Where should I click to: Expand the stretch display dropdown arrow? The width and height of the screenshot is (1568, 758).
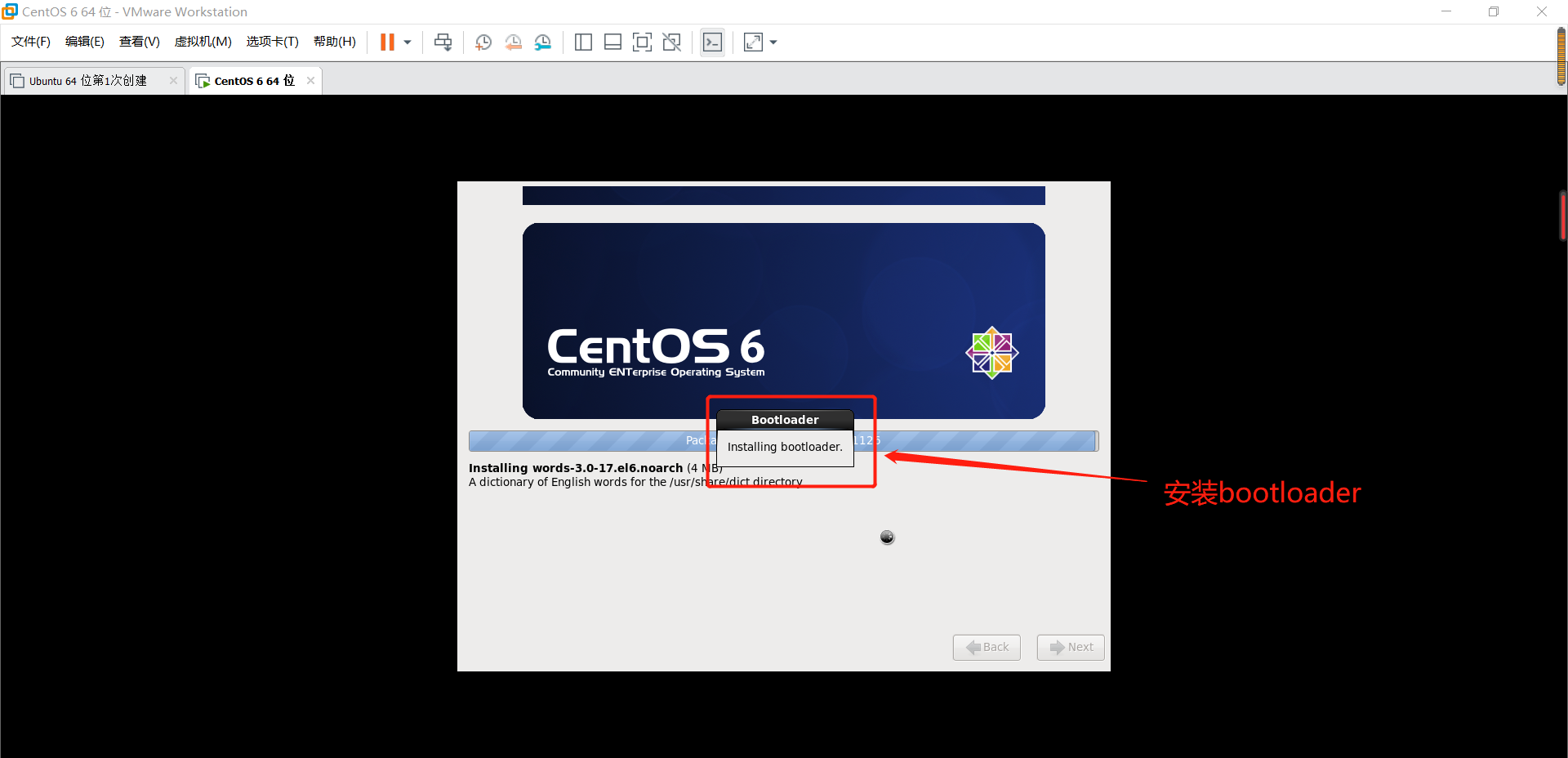tap(773, 42)
